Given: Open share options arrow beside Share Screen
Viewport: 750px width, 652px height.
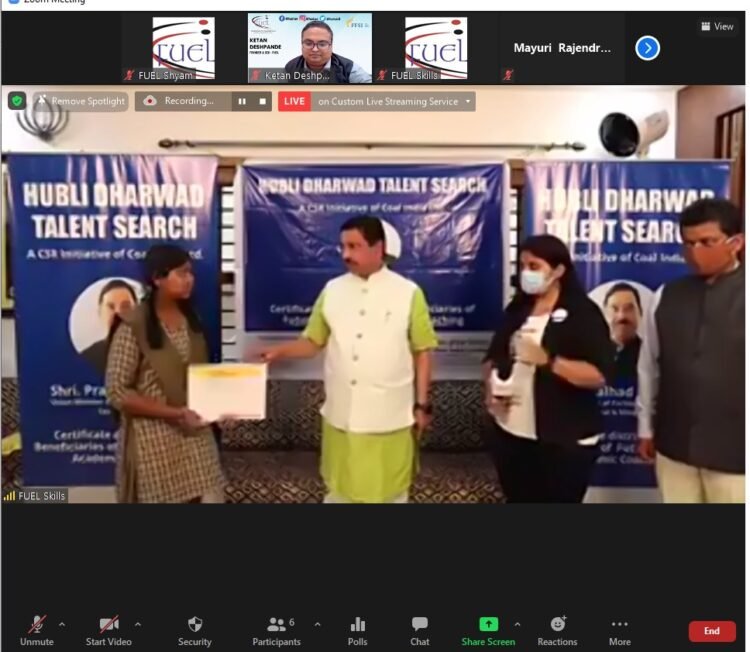Looking at the screenshot, I should point(517,624).
